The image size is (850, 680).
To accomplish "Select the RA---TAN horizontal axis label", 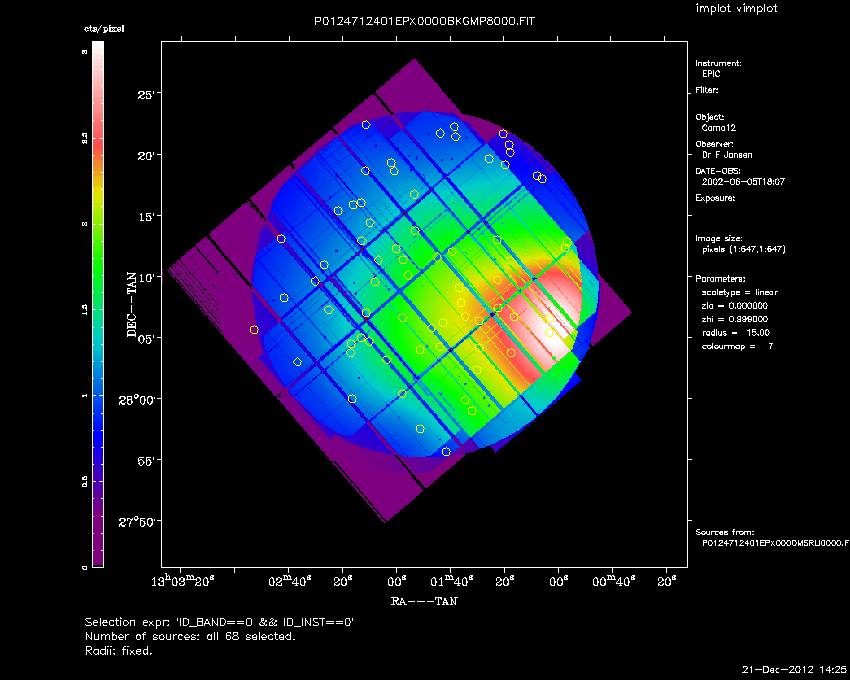I will pos(424,601).
